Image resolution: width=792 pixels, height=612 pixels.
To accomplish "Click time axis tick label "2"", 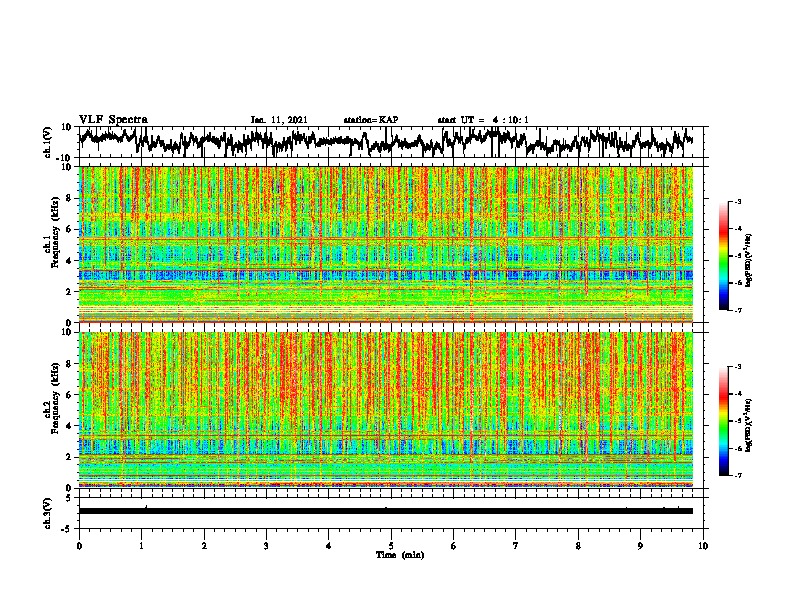I will tap(204, 546).
